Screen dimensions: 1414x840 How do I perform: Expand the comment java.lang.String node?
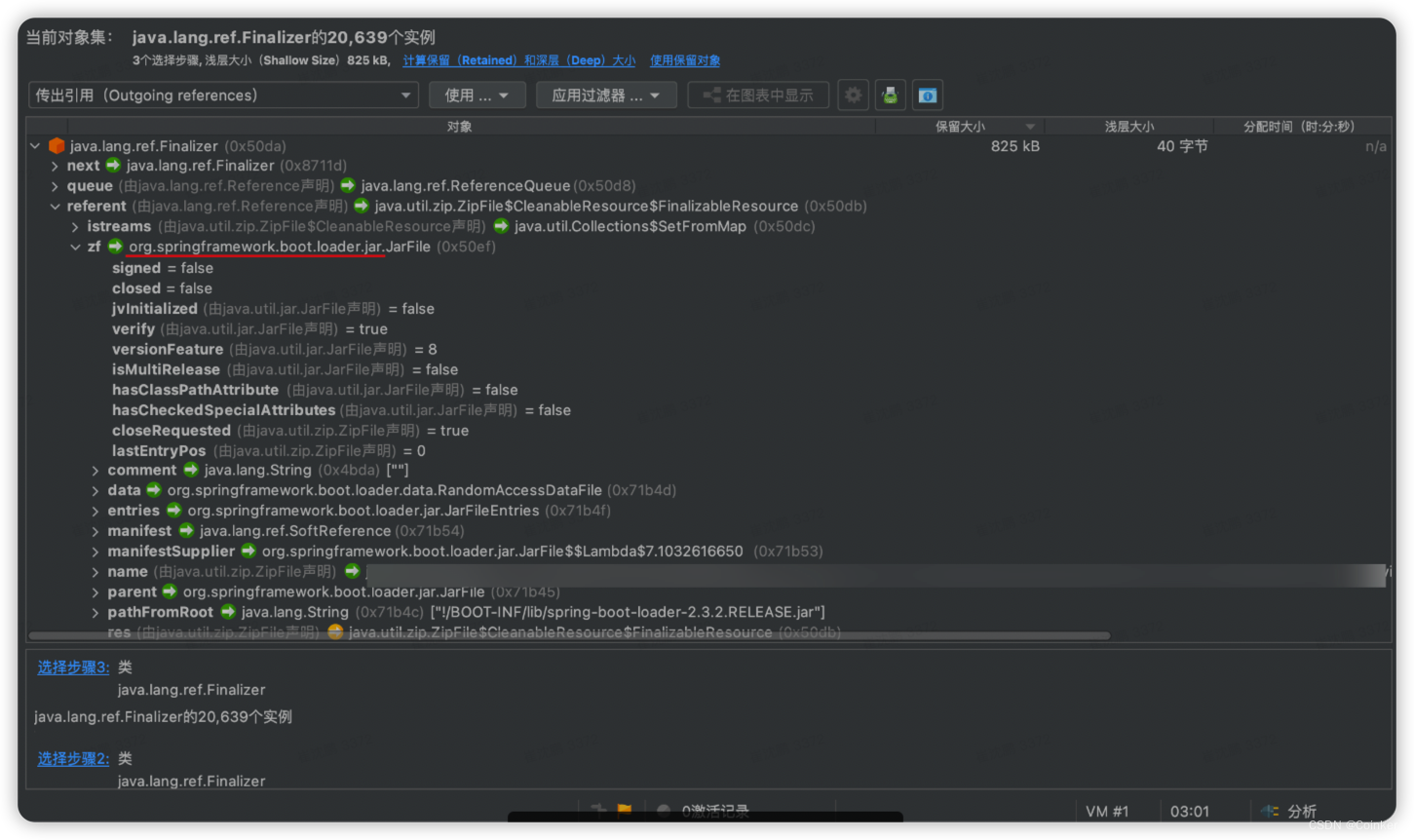[x=96, y=471]
